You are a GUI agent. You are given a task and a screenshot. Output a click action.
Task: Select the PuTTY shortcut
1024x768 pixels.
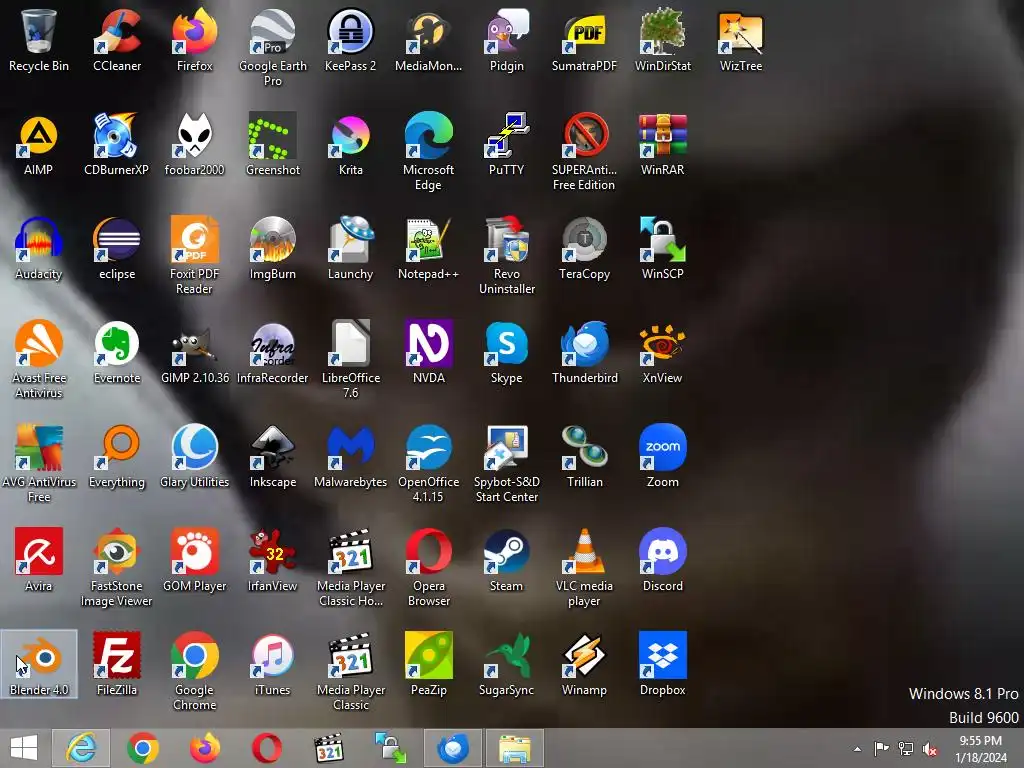point(506,144)
